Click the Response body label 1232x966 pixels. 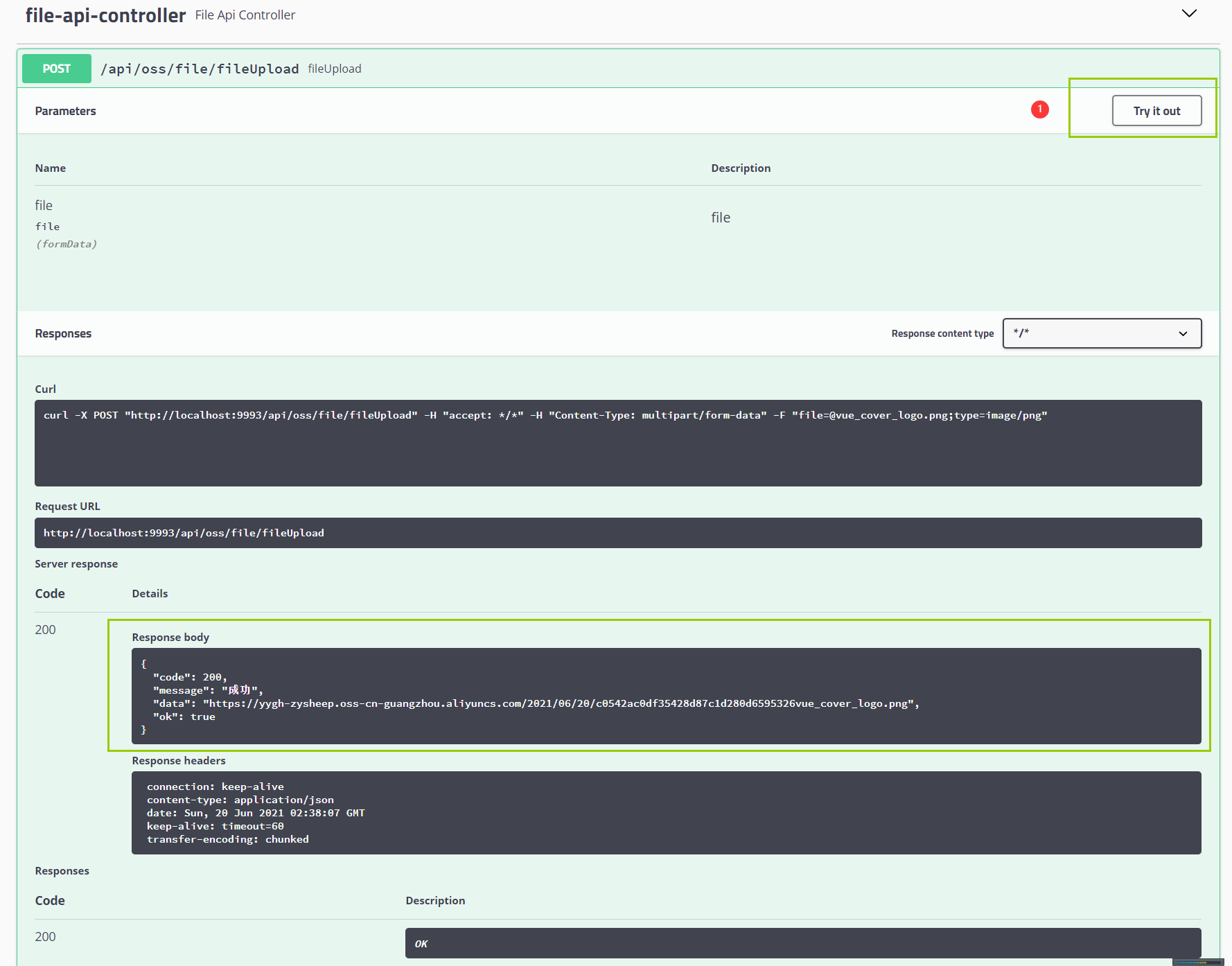click(x=170, y=638)
